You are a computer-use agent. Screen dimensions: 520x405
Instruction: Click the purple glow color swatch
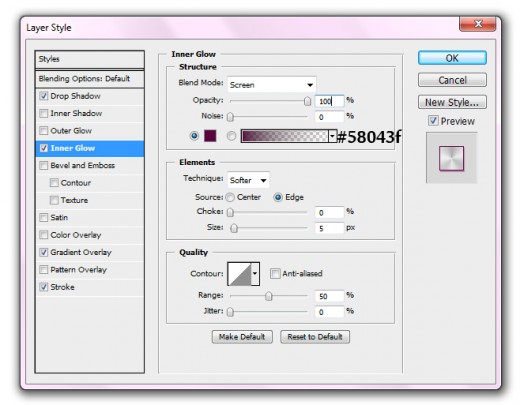coord(210,136)
